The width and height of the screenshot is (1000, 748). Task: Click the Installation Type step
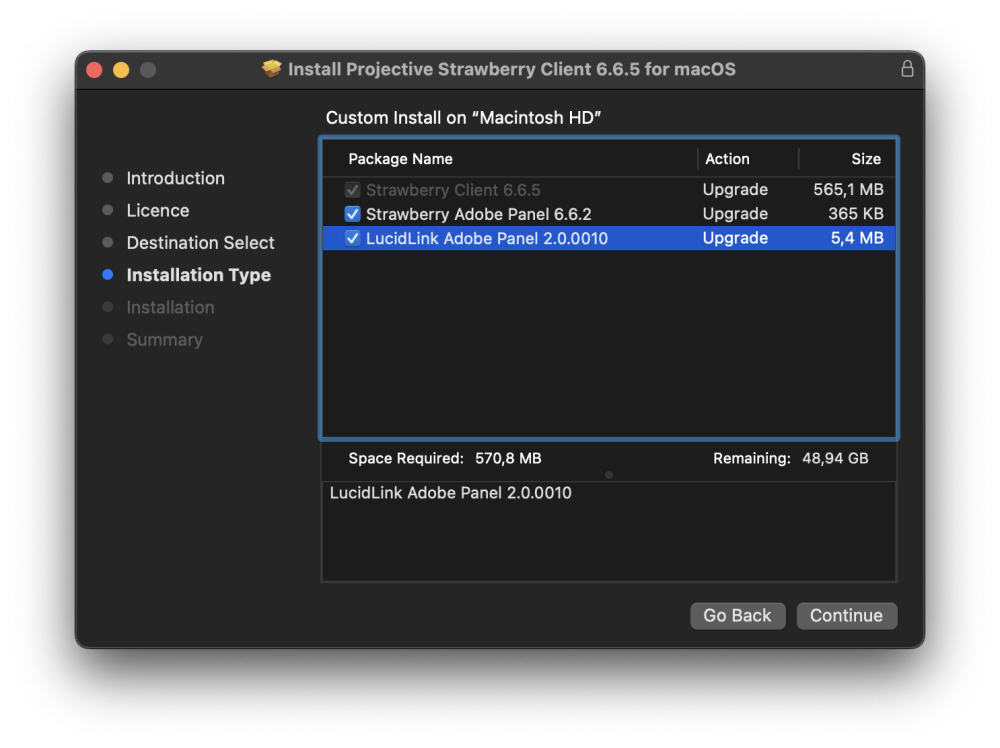coord(198,275)
